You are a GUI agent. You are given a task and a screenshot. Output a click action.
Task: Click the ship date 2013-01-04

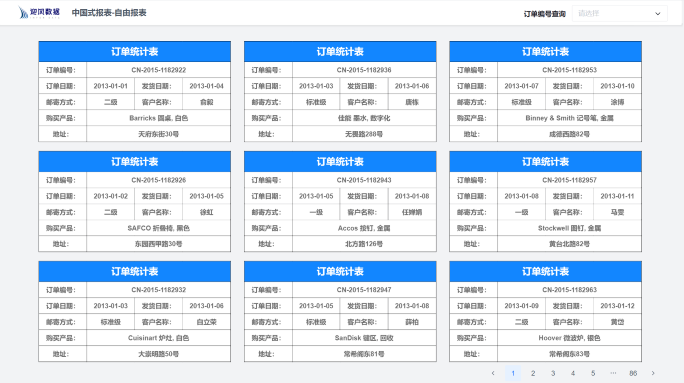207,86
